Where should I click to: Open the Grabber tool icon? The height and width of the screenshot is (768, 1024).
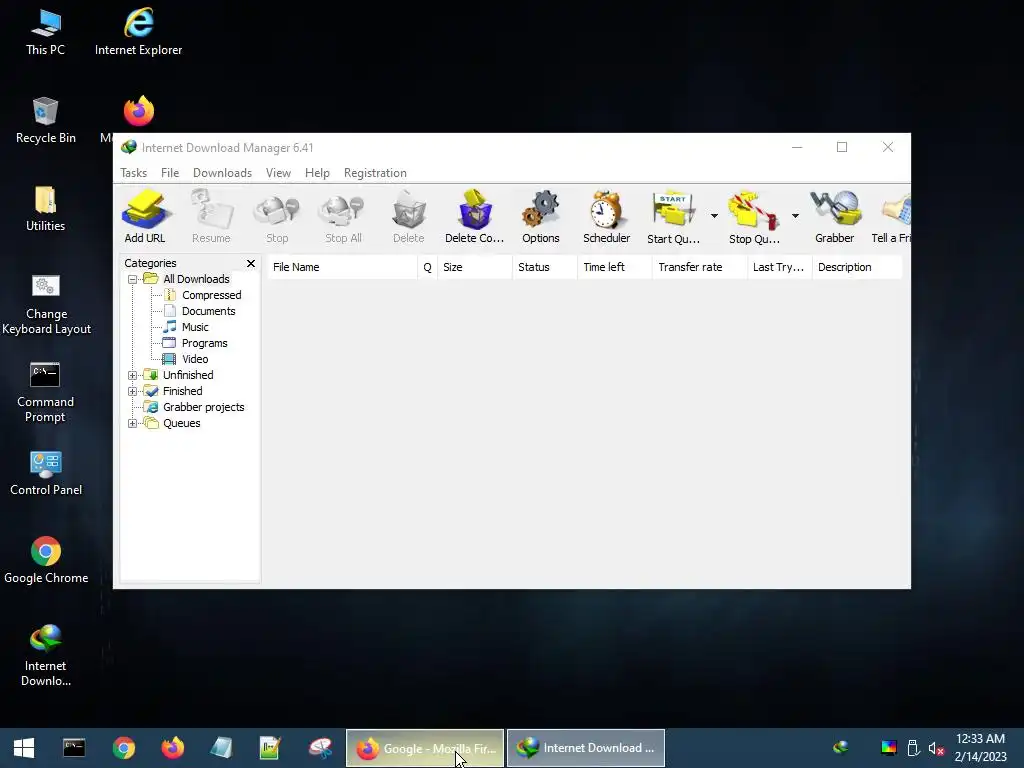click(x=835, y=217)
